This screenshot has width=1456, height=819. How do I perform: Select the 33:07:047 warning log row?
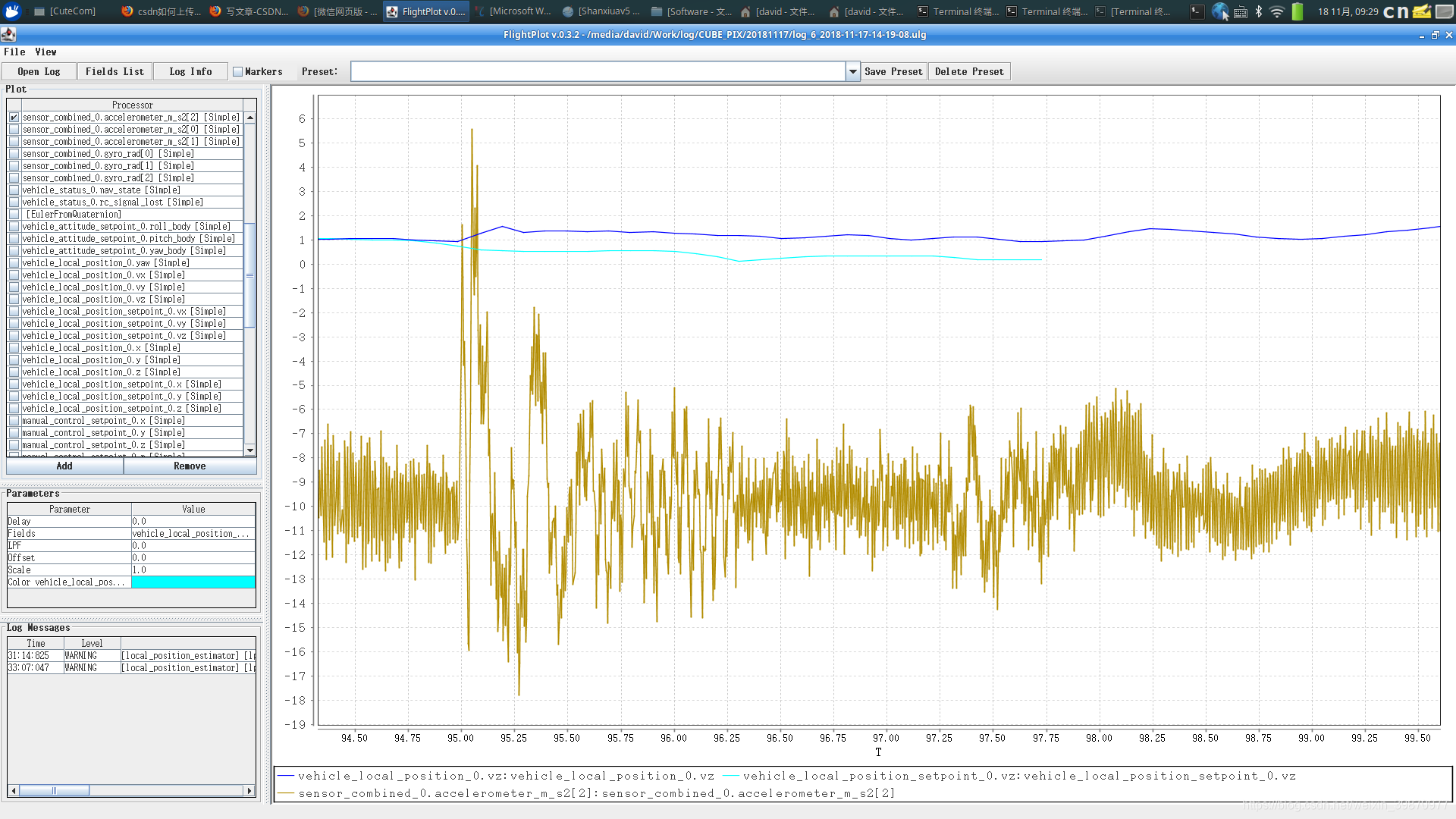pyautogui.click(x=131, y=668)
